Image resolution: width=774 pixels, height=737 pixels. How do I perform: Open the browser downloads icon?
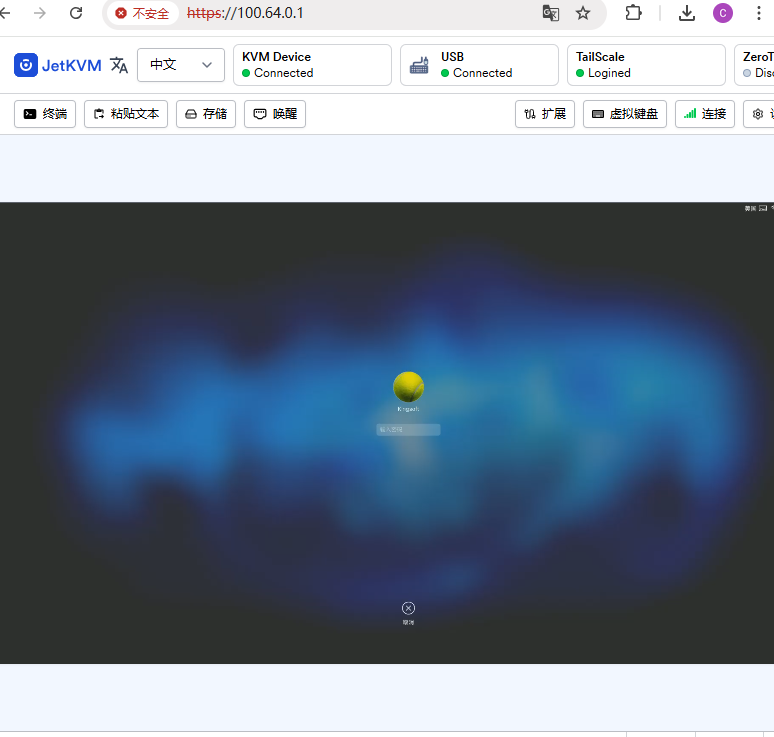click(x=687, y=13)
